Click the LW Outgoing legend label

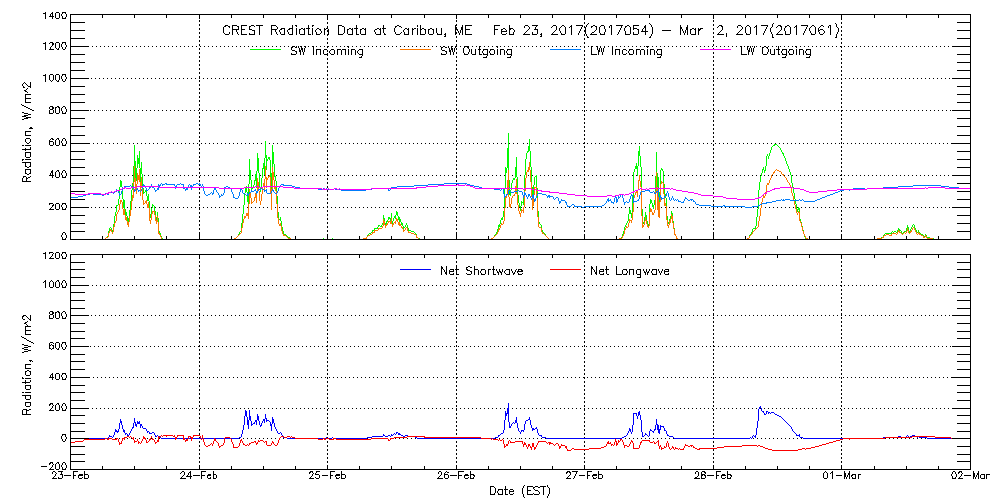click(x=775, y=51)
